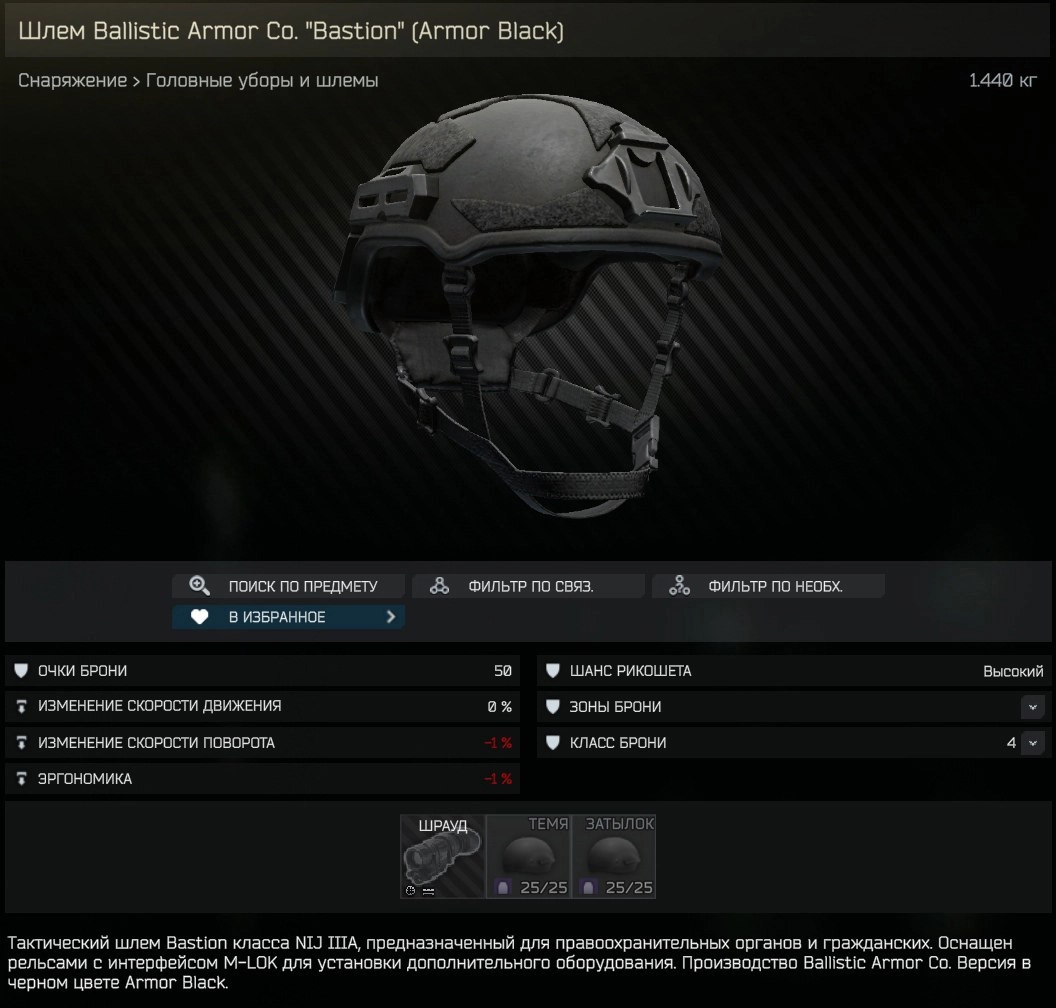Expand the Зоны брони dropdown arrow

click(x=1032, y=707)
